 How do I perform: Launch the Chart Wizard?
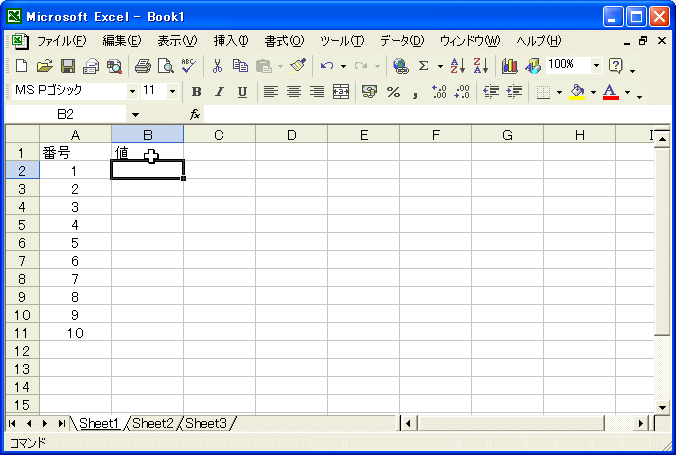pyautogui.click(x=510, y=66)
